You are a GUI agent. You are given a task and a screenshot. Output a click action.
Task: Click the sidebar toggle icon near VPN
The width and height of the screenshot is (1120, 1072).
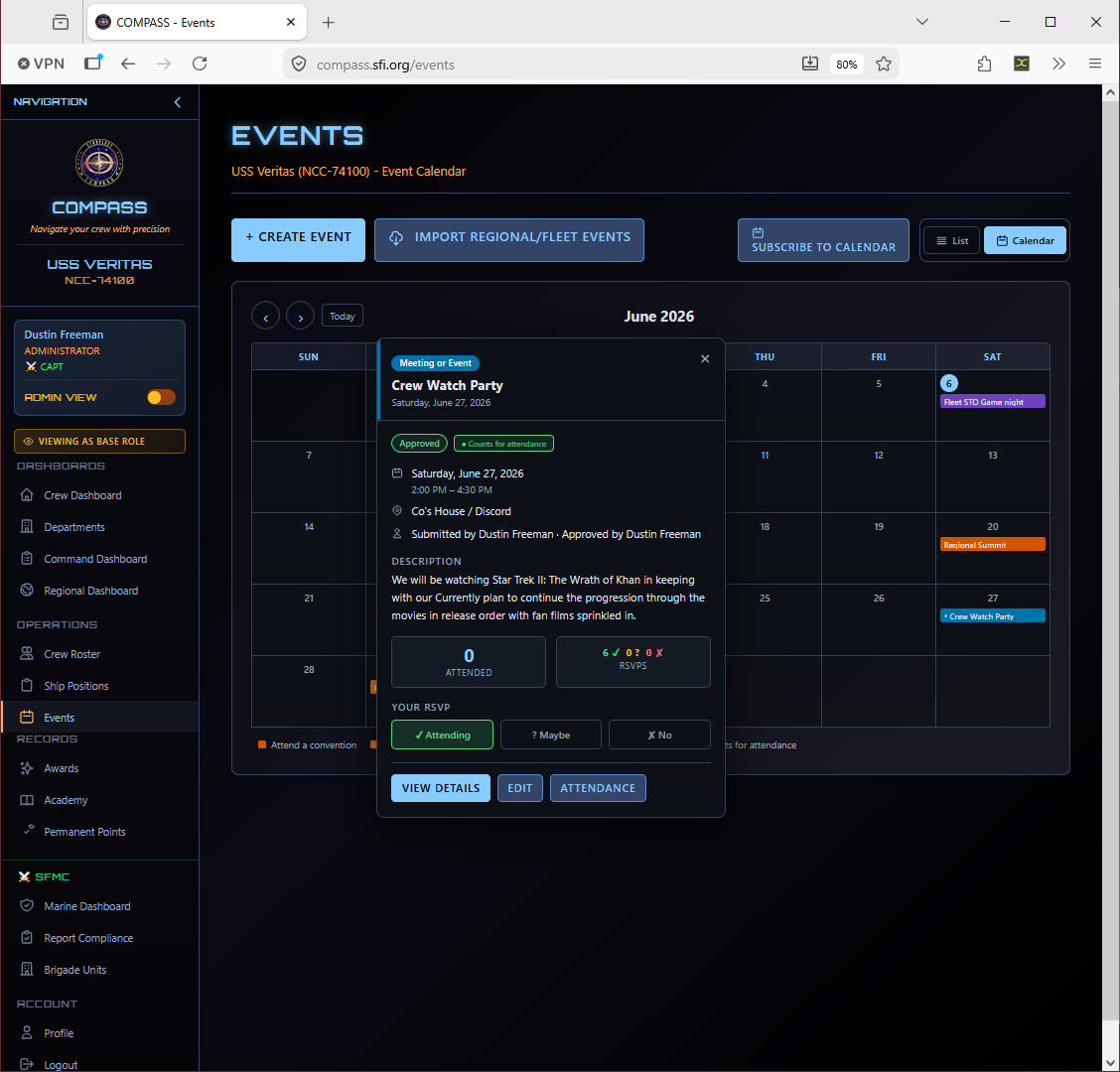pyautogui.click(x=93, y=63)
